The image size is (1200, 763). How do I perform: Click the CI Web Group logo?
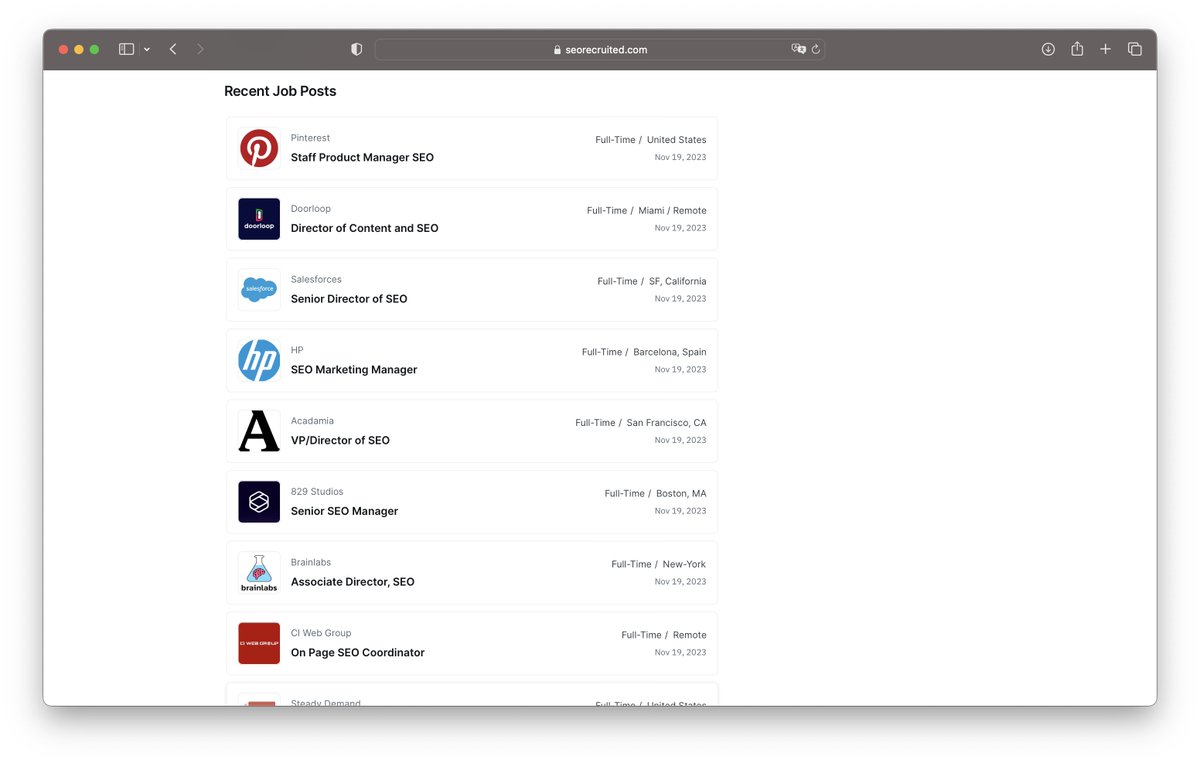click(x=259, y=643)
